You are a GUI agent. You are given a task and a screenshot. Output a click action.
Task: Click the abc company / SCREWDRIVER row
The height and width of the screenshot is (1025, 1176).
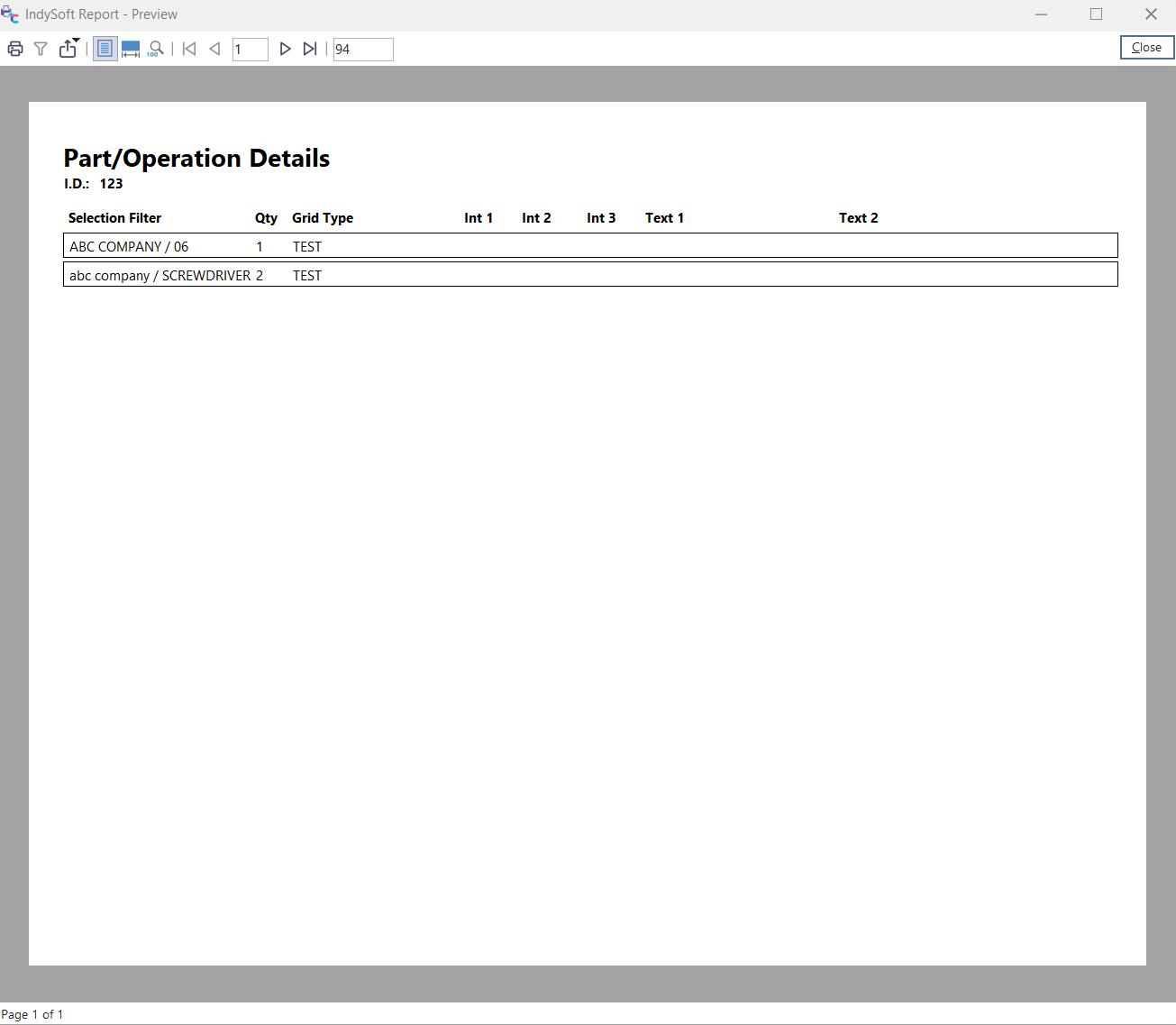(x=590, y=275)
